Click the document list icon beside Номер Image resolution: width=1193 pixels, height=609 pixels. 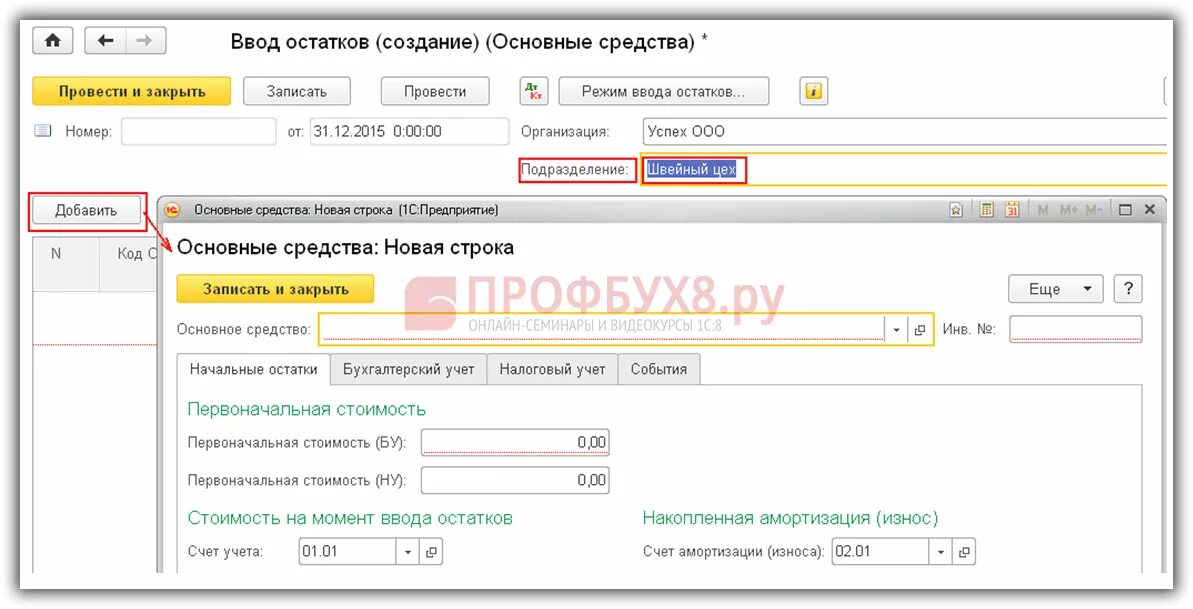click(43, 131)
